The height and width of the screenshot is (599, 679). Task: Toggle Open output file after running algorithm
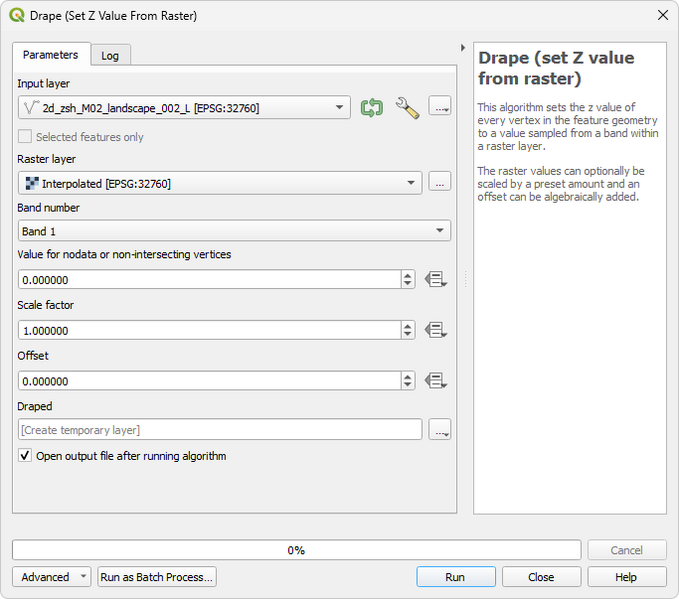tap(25, 456)
